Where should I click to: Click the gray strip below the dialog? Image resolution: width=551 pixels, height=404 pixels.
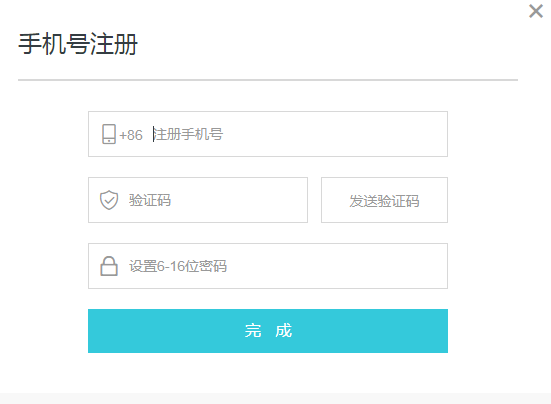[x=276, y=398]
